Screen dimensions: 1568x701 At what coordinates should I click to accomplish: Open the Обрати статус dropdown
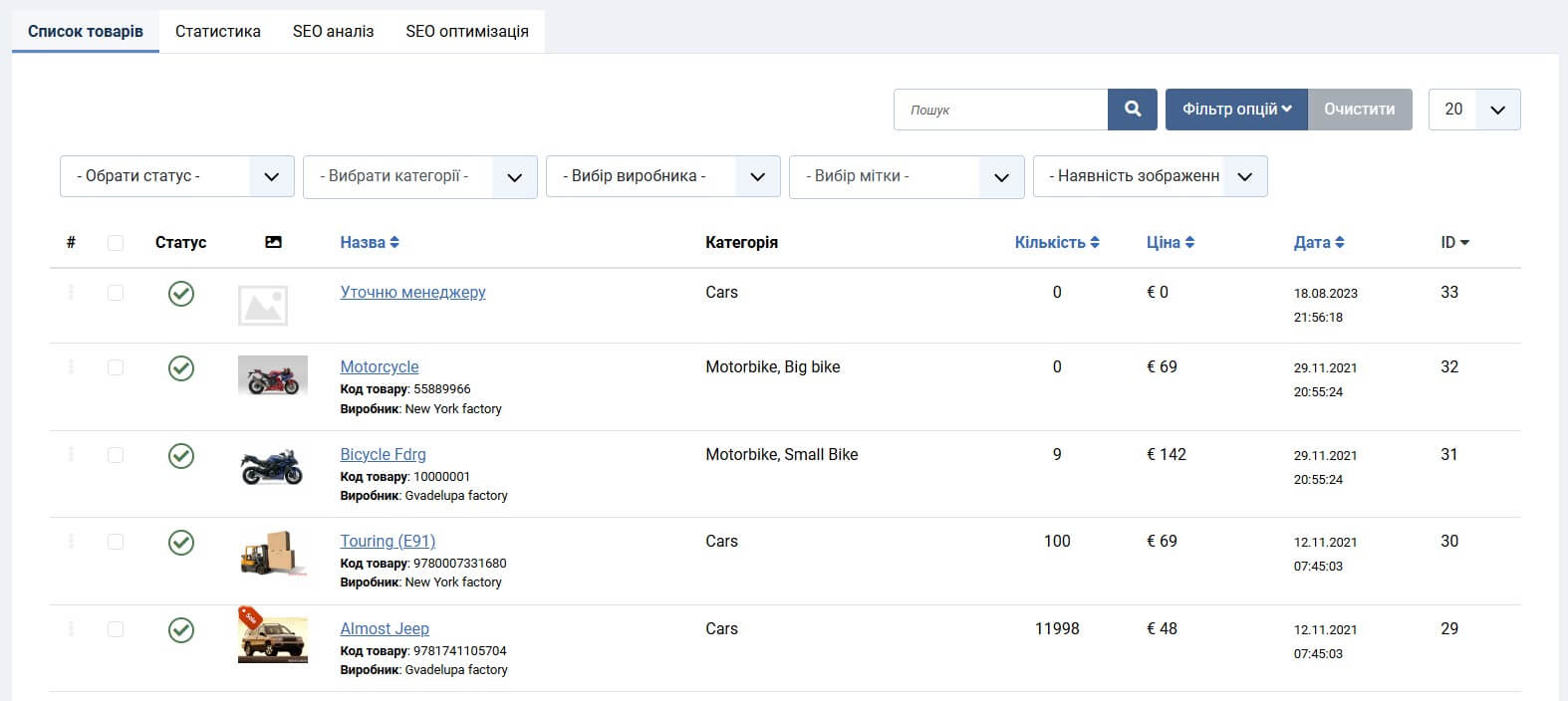[176, 176]
